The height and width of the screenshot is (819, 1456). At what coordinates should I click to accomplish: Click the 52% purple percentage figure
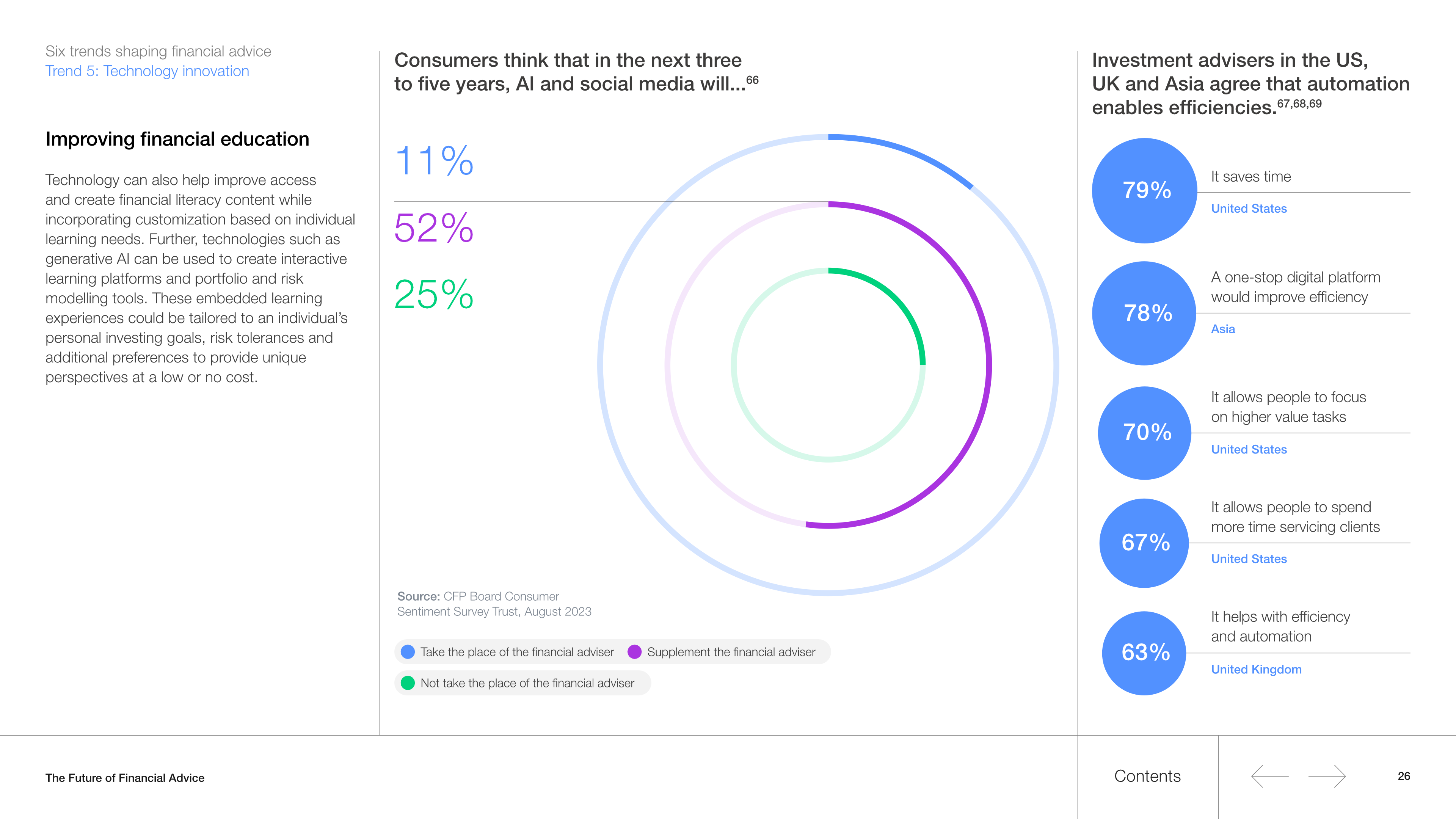pos(434,228)
